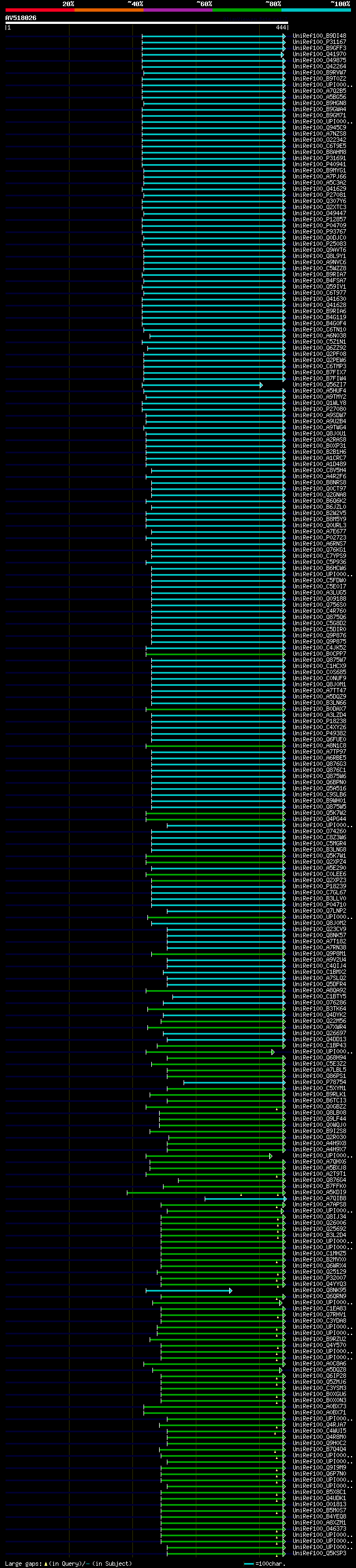
Task: Open hit UniRef100_Q41970
Action: pyautogui.click(x=319, y=54)
